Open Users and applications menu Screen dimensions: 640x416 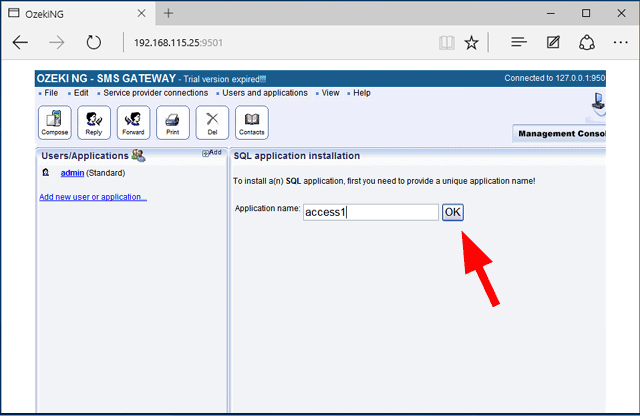(x=265, y=93)
